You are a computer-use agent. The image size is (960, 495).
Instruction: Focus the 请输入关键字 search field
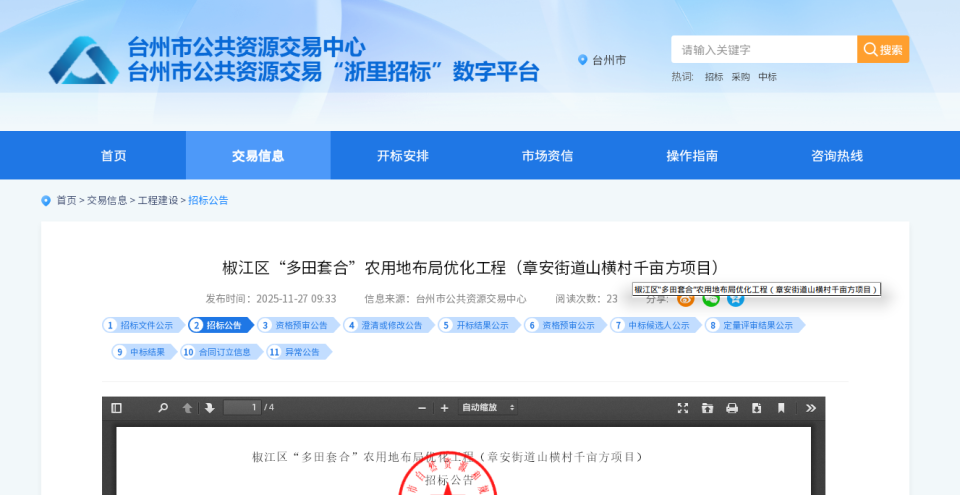(x=764, y=50)
